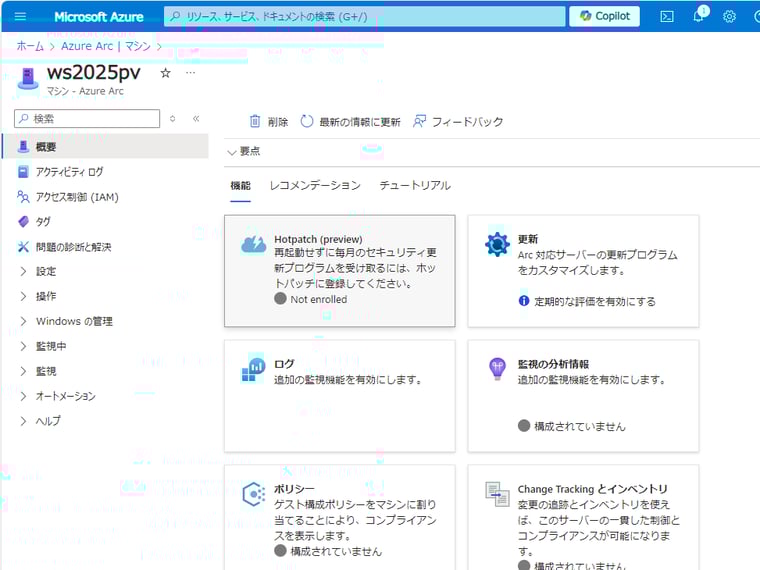The image size is (760, 570).
Task: Click 最新の情報に更新 refresh button
Action: click(350, 122)
